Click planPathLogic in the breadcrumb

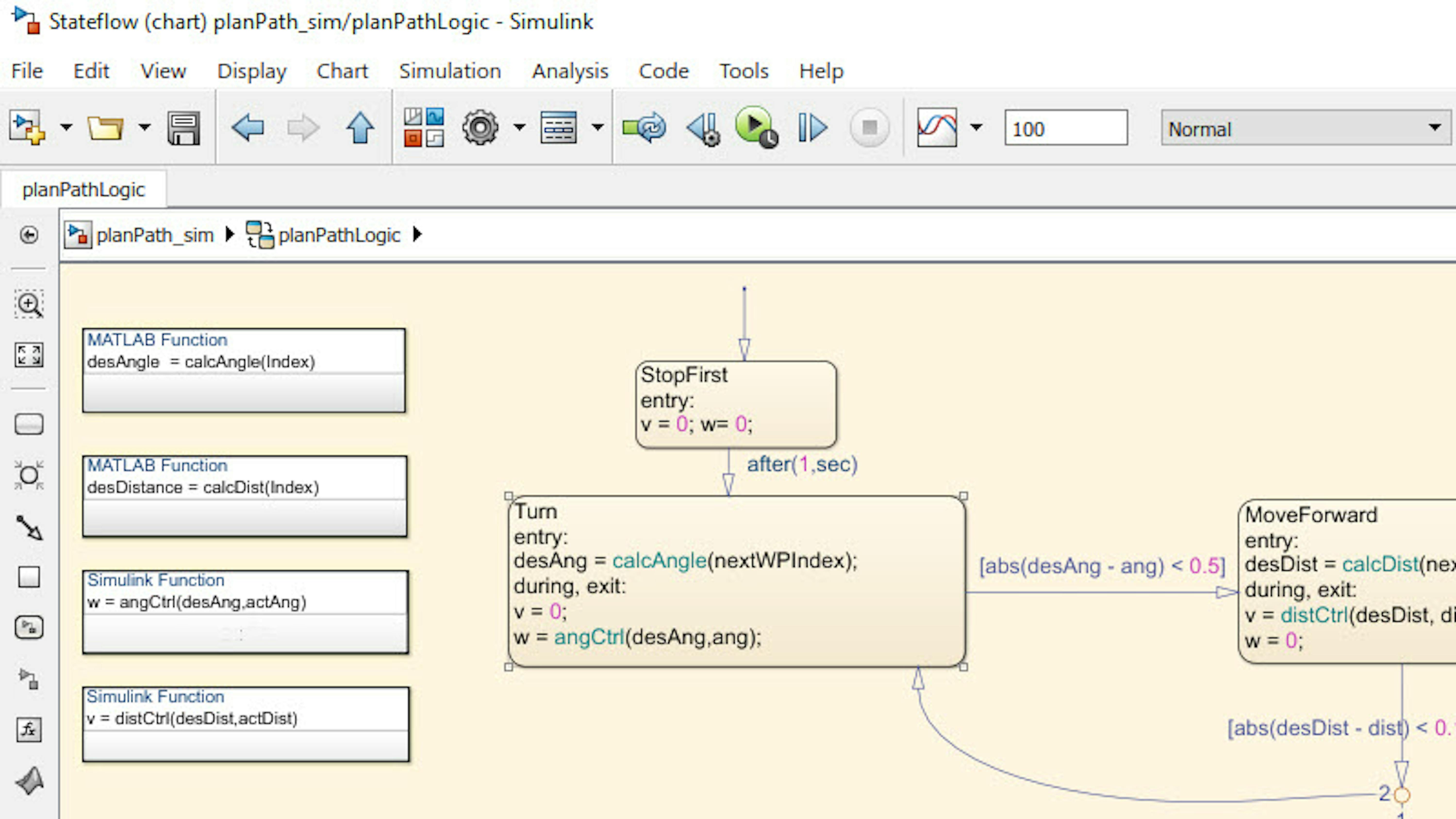[x=339, y=235]
